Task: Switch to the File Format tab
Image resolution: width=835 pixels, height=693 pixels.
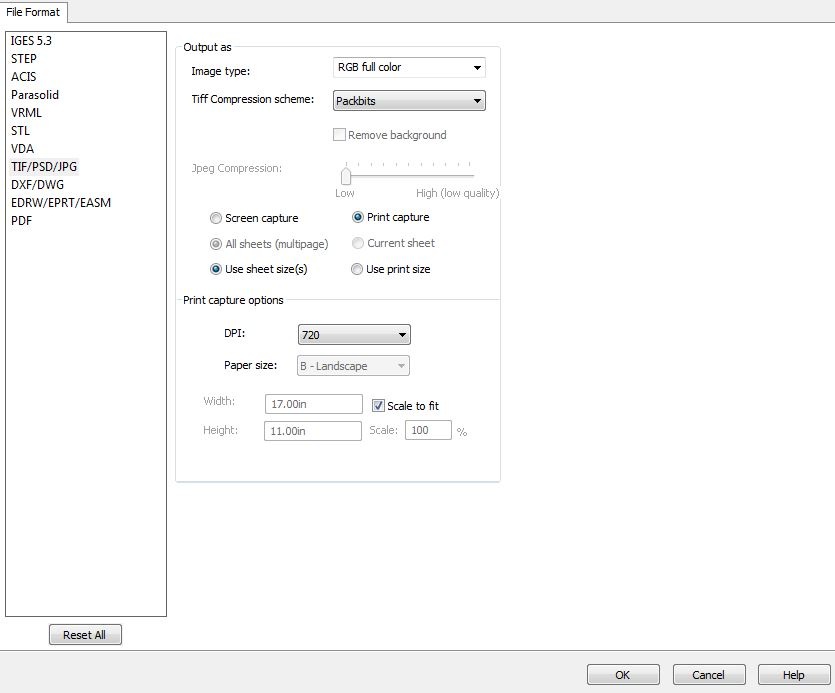Action: (x=33, y=12)
